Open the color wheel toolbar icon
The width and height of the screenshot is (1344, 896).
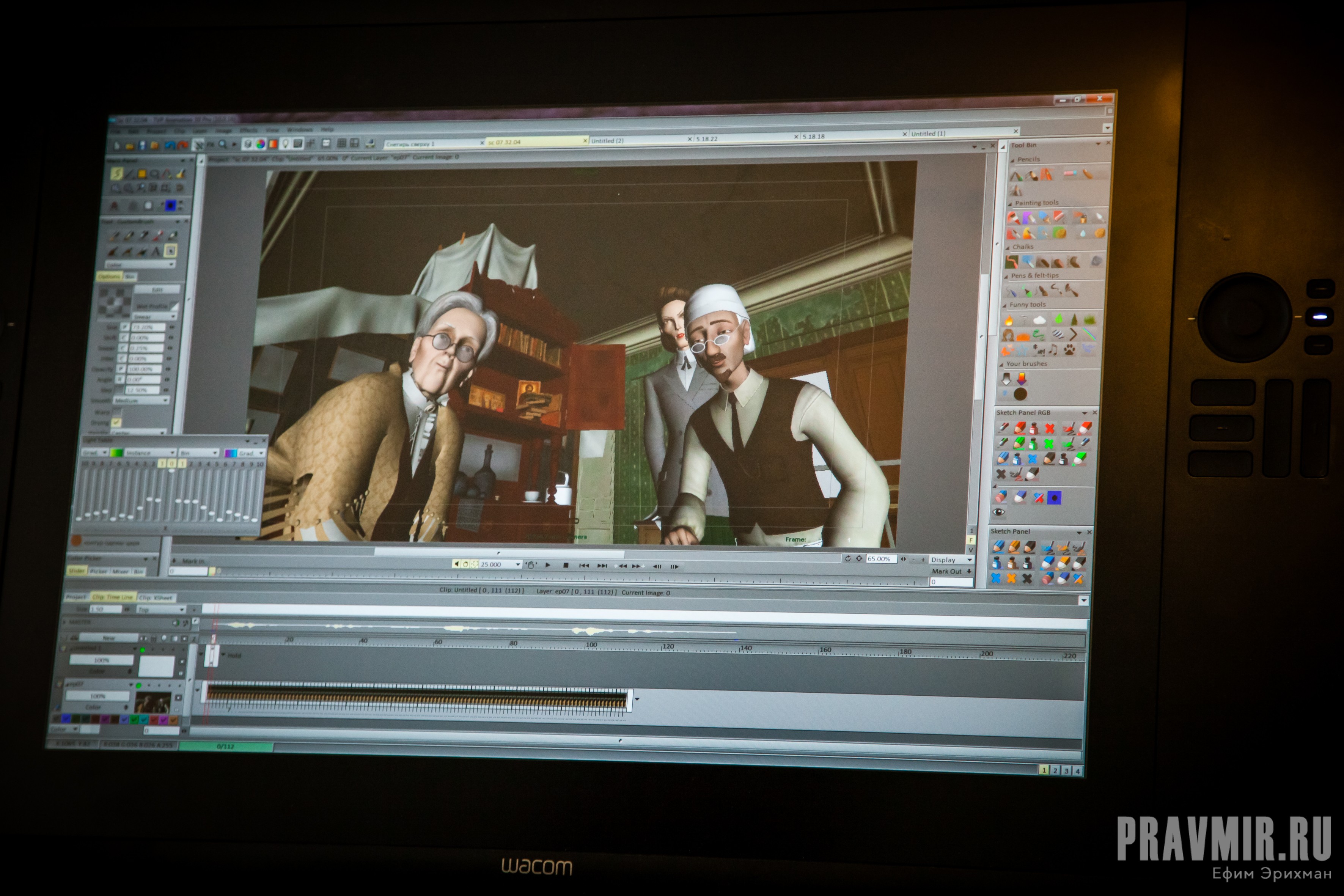(x=260, y=144)
